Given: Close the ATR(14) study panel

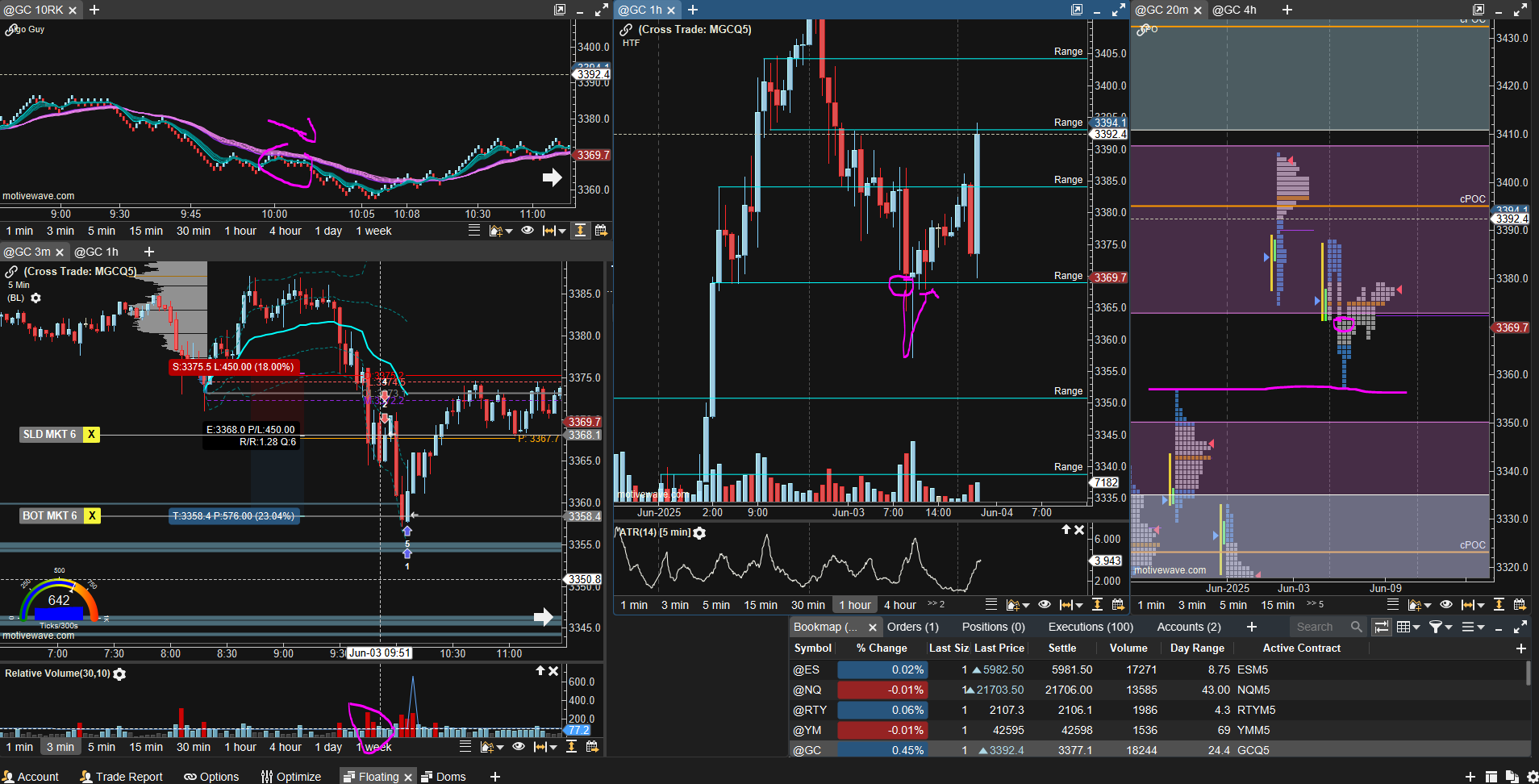Looking at the screenshot, I should click(1079, 530).
